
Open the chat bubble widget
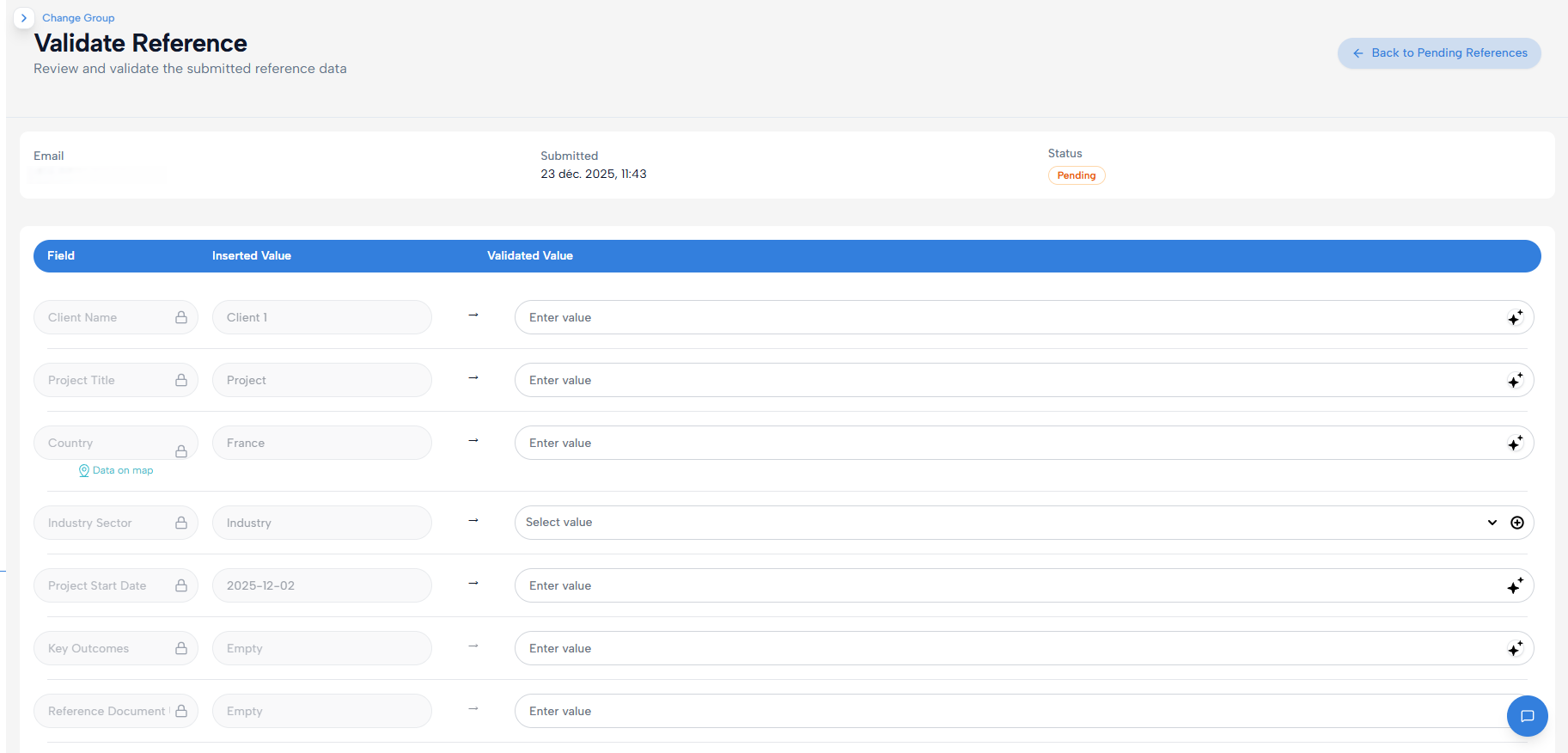(x=1527, y=716)
